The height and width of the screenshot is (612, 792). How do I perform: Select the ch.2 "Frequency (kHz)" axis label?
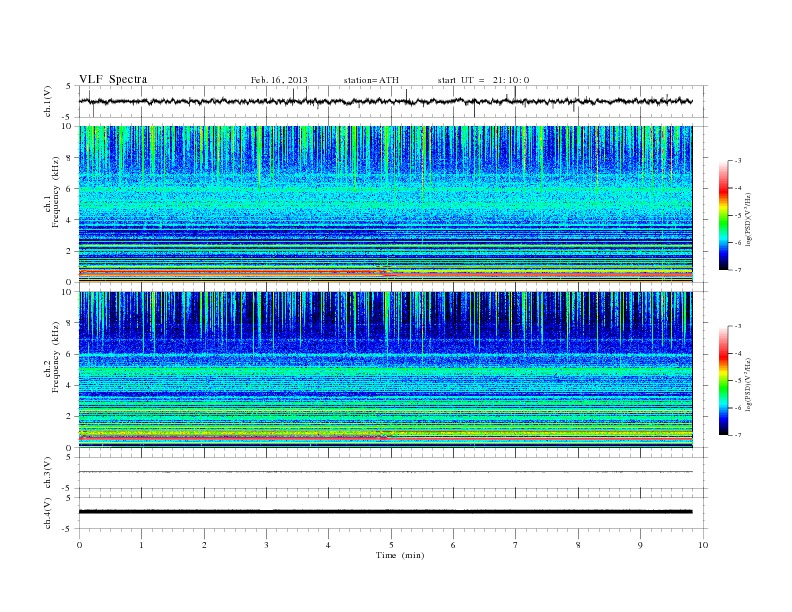56,356
